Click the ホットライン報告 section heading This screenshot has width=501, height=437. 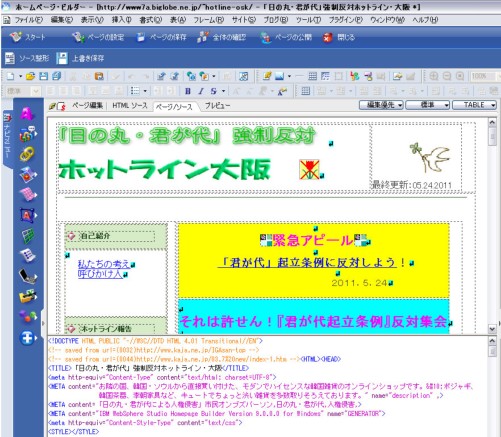click(106, 329)
